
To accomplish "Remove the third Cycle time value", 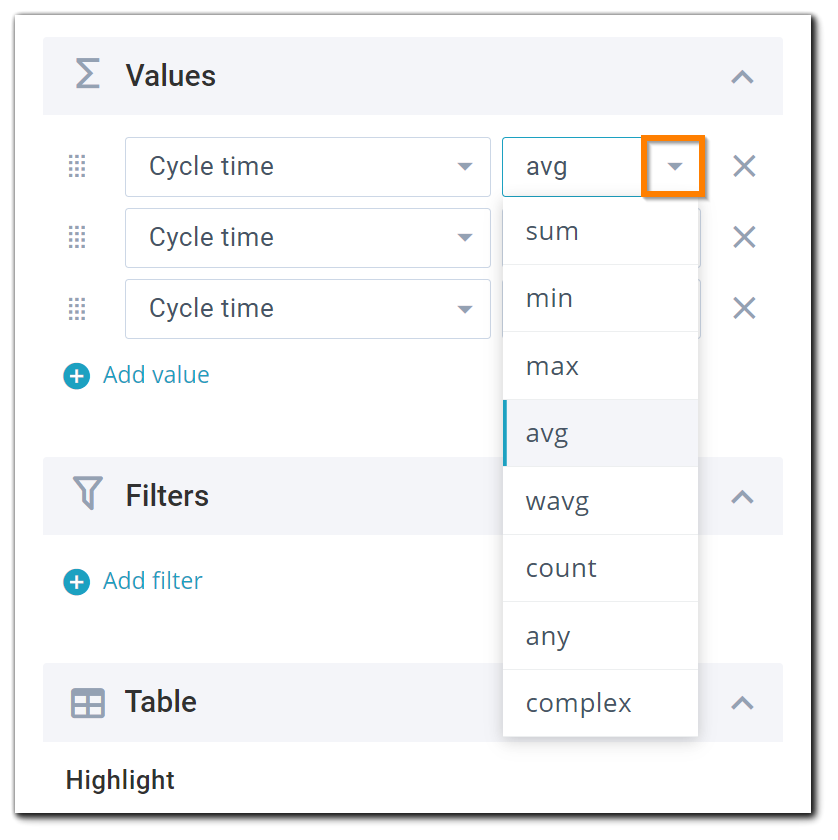I will tap(744, 309).
